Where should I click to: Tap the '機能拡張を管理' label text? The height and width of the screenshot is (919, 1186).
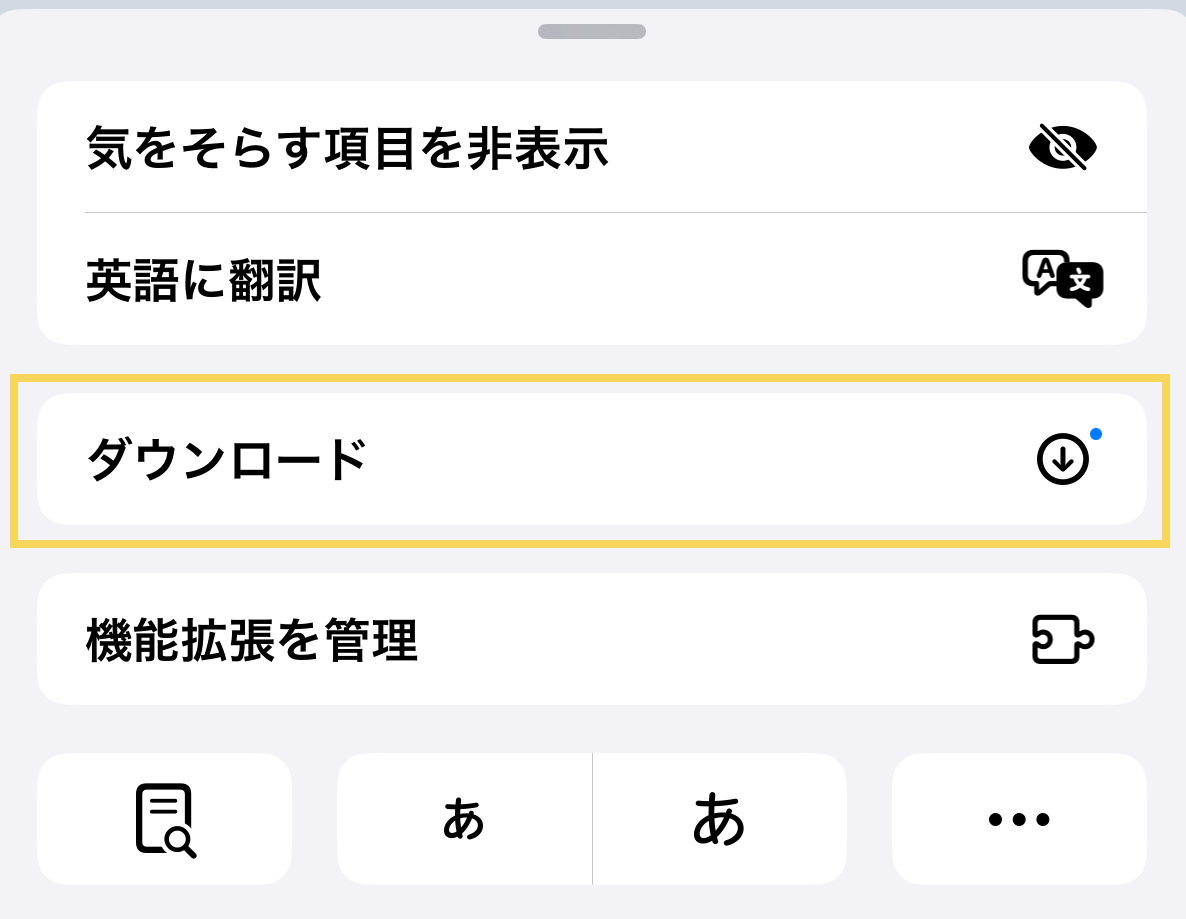point(251,641)
